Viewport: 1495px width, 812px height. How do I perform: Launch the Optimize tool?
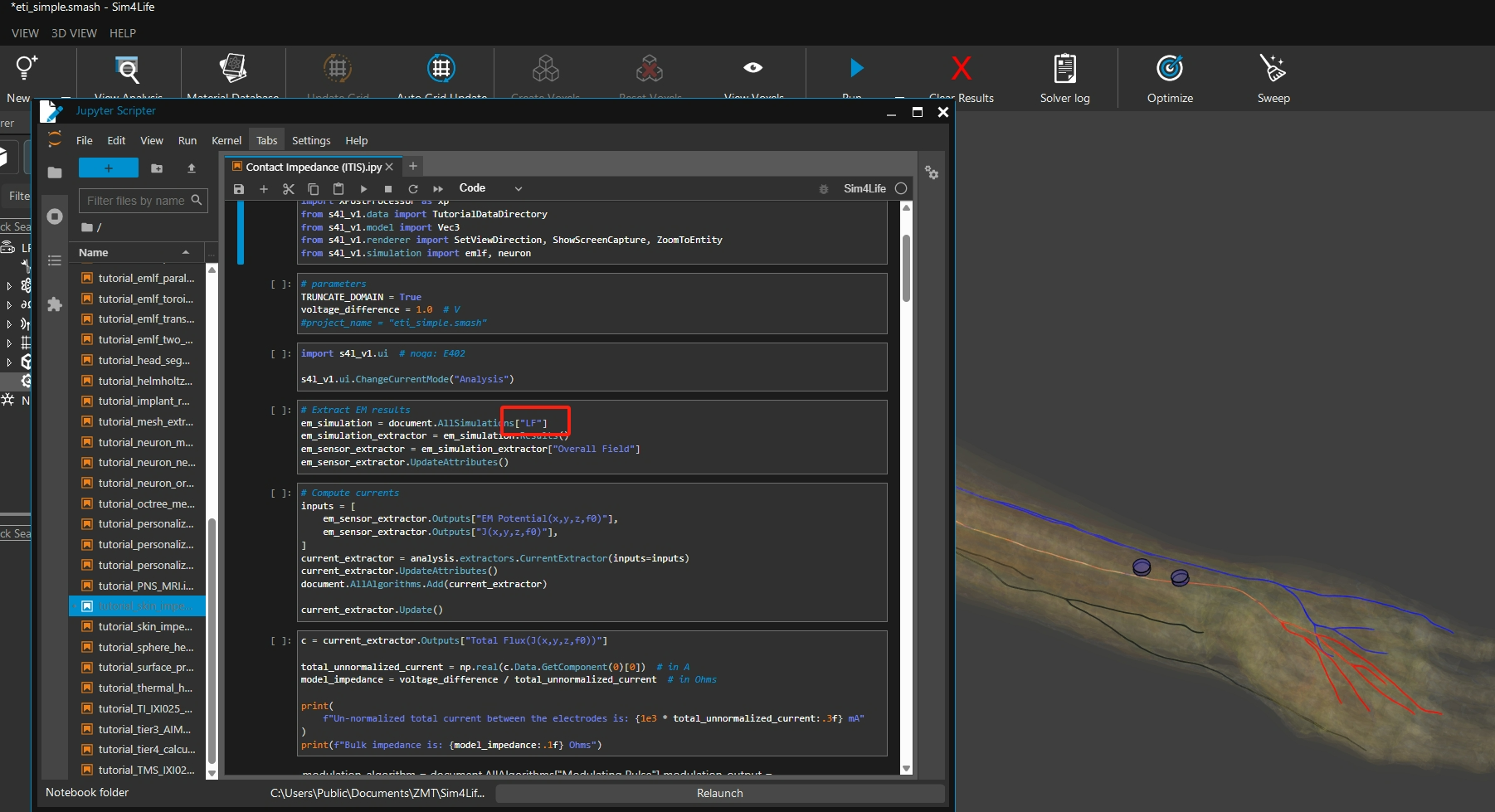tap(1170, 70)
